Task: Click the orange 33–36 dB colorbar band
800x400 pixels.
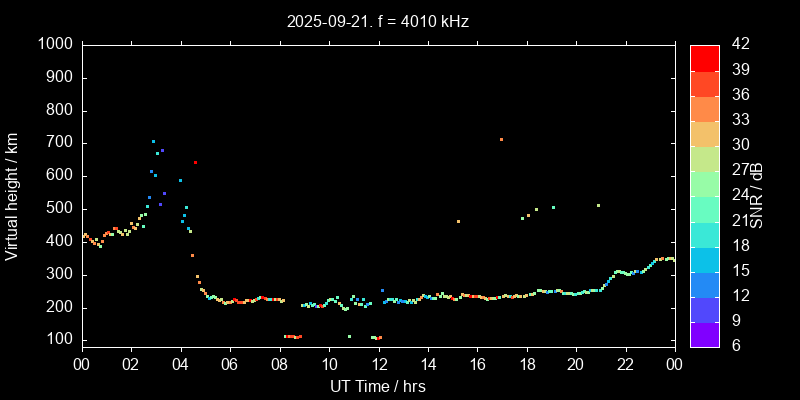Action: coord(705,108)
